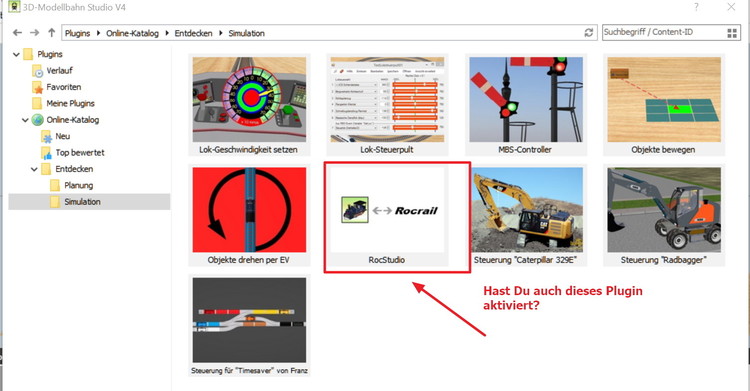Viewport: 750px width, 391px height.
Task: Select the MBS-Controller plugin
Action: click(x=525, y=105)
